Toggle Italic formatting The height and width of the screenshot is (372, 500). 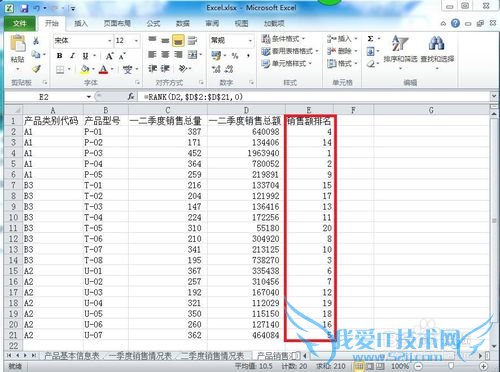(x=72, y=56)
